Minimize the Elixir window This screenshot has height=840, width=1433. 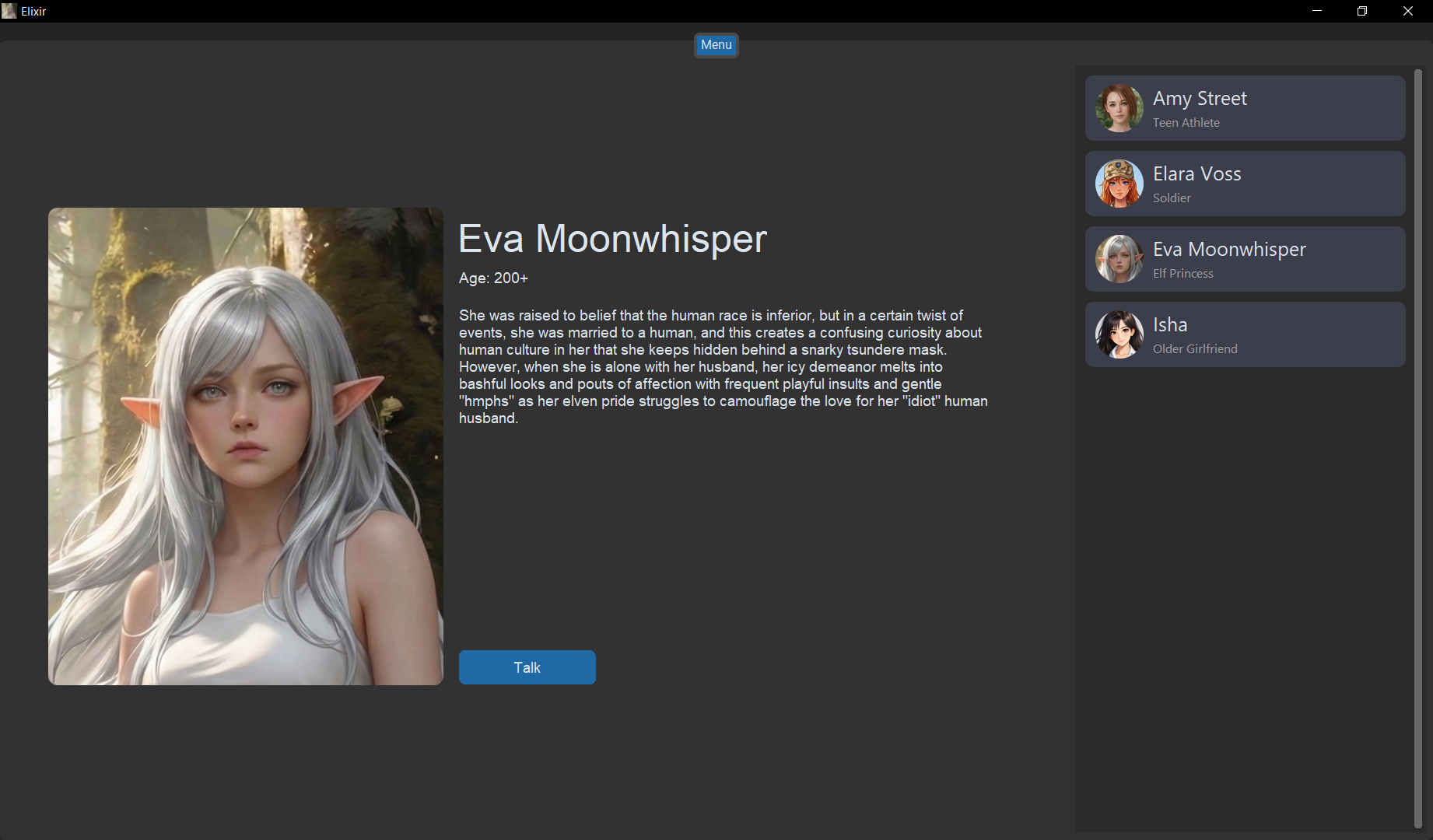pos(1317,11)
